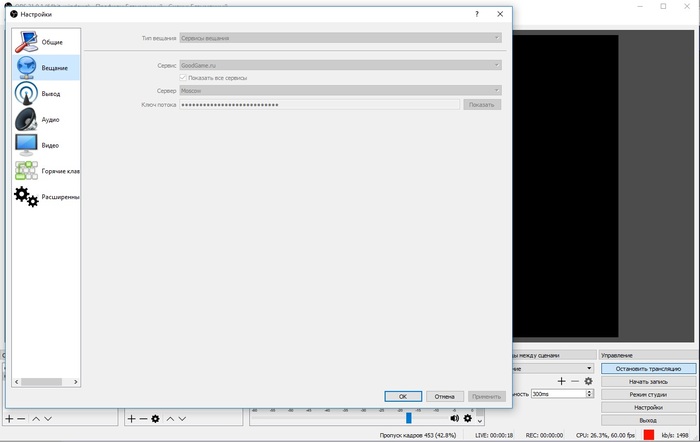Open the Сервер dropdown showing Moscow
700x442 pixels.
(340, 91)
